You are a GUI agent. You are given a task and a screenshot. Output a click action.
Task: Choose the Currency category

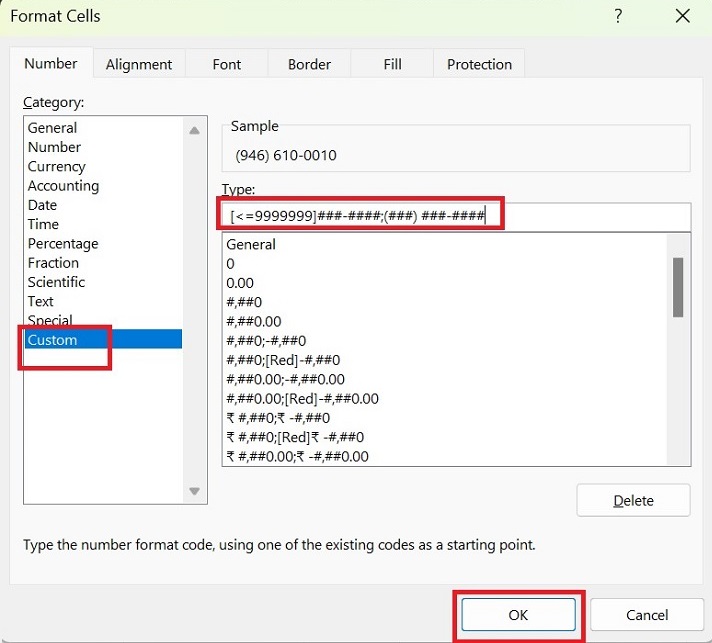(x=57, y=167)
